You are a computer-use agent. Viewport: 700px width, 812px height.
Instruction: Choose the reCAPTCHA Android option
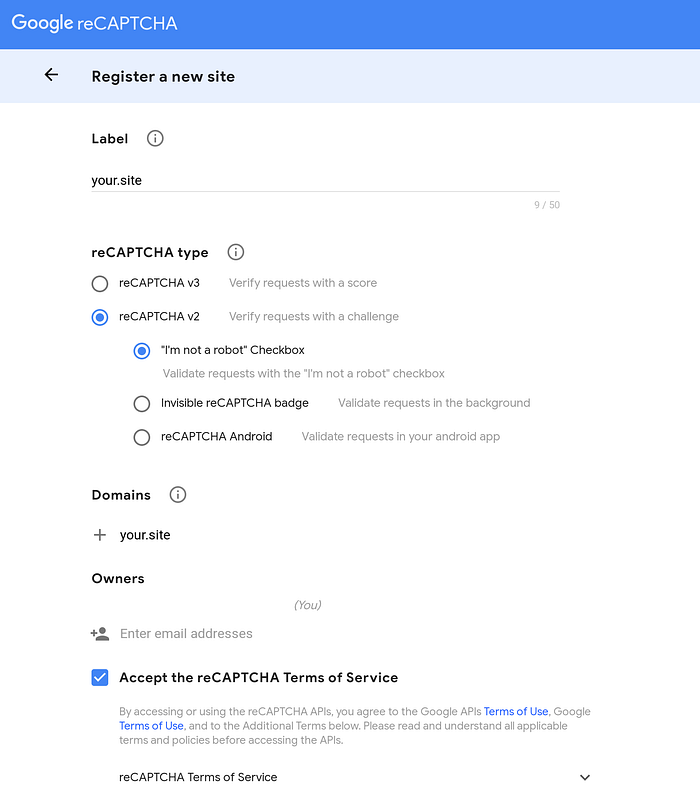coord(142,437)
